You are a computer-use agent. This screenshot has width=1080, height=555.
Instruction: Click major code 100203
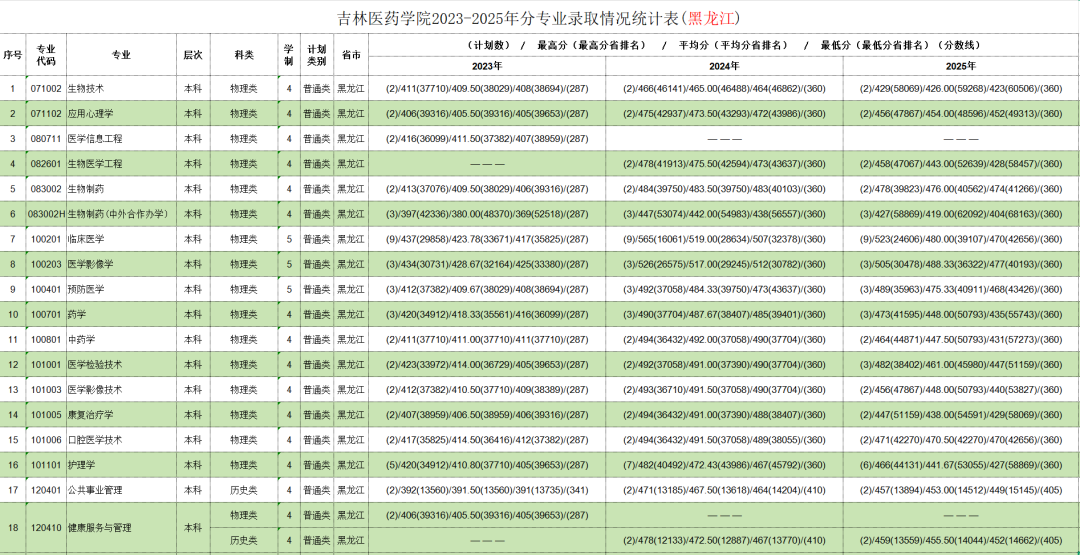click(46, 264)
